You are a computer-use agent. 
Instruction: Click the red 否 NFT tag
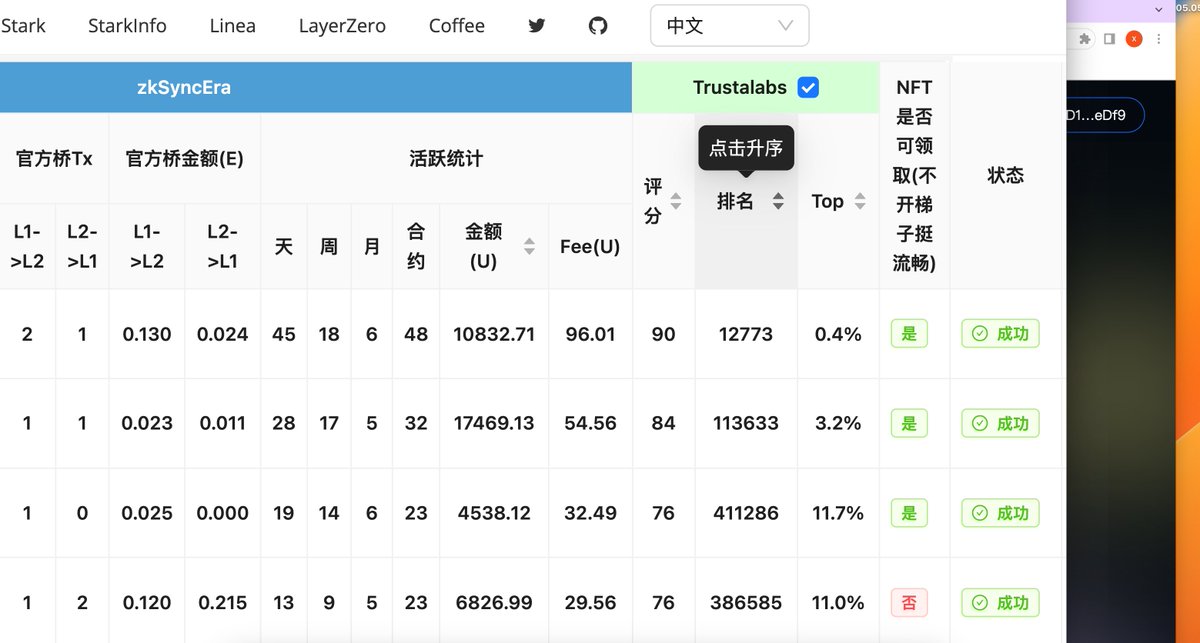(x=909, y=603)
